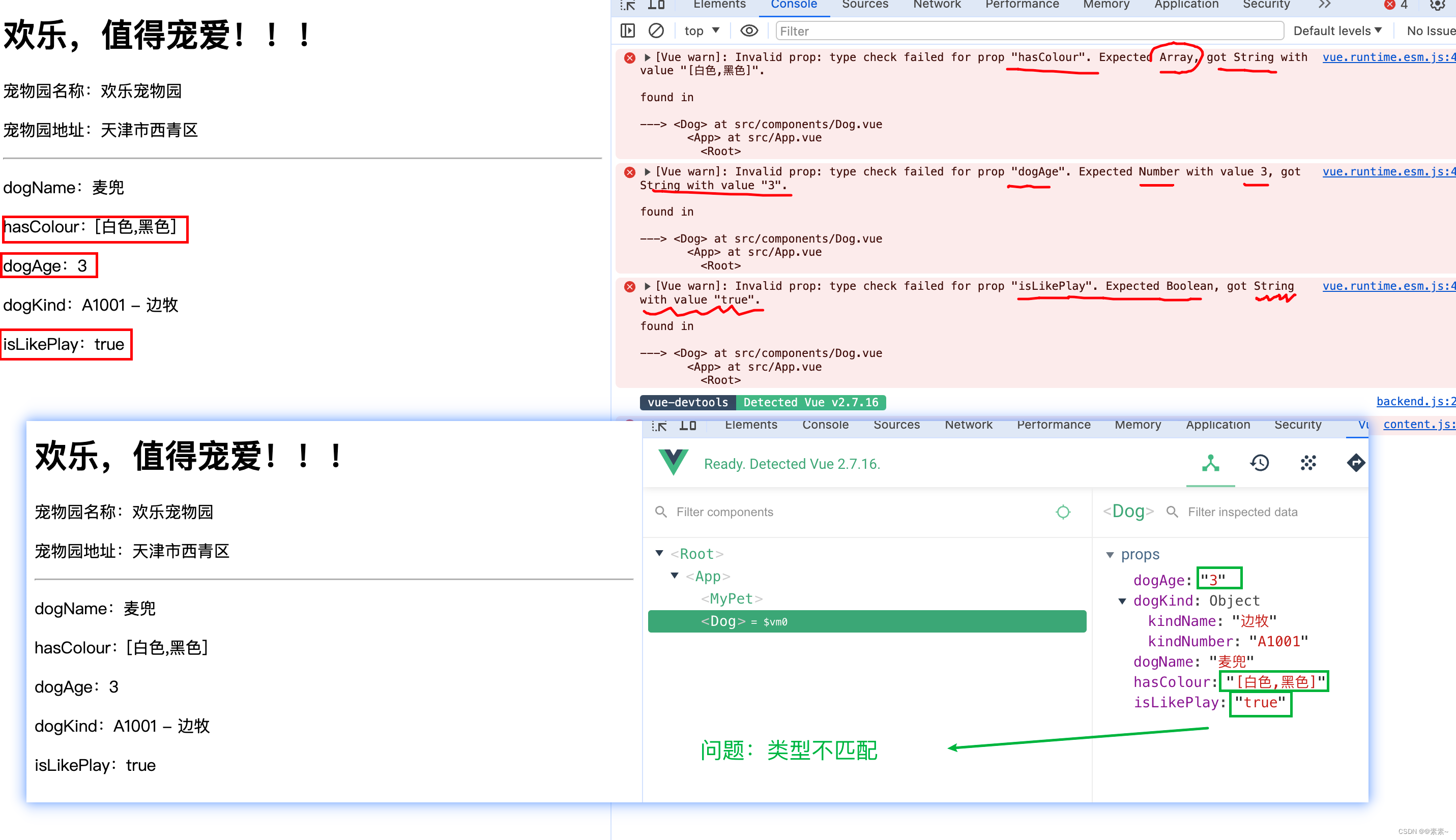Expand the first Vue warn message
Screen dimensions: 1456x840
(x=647, y=56)
